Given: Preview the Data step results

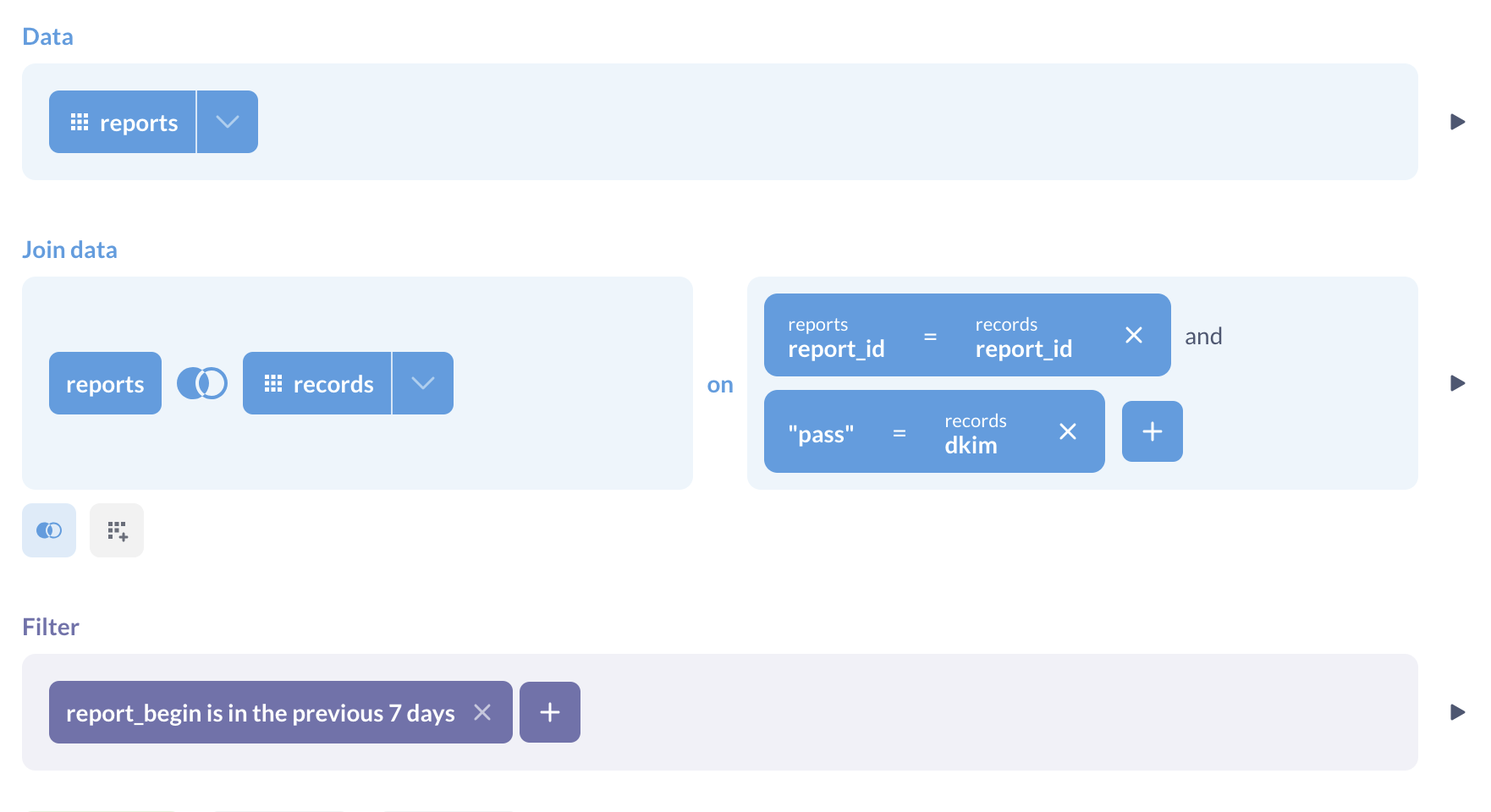Looking at the screenshot, I should point(1457,122).
